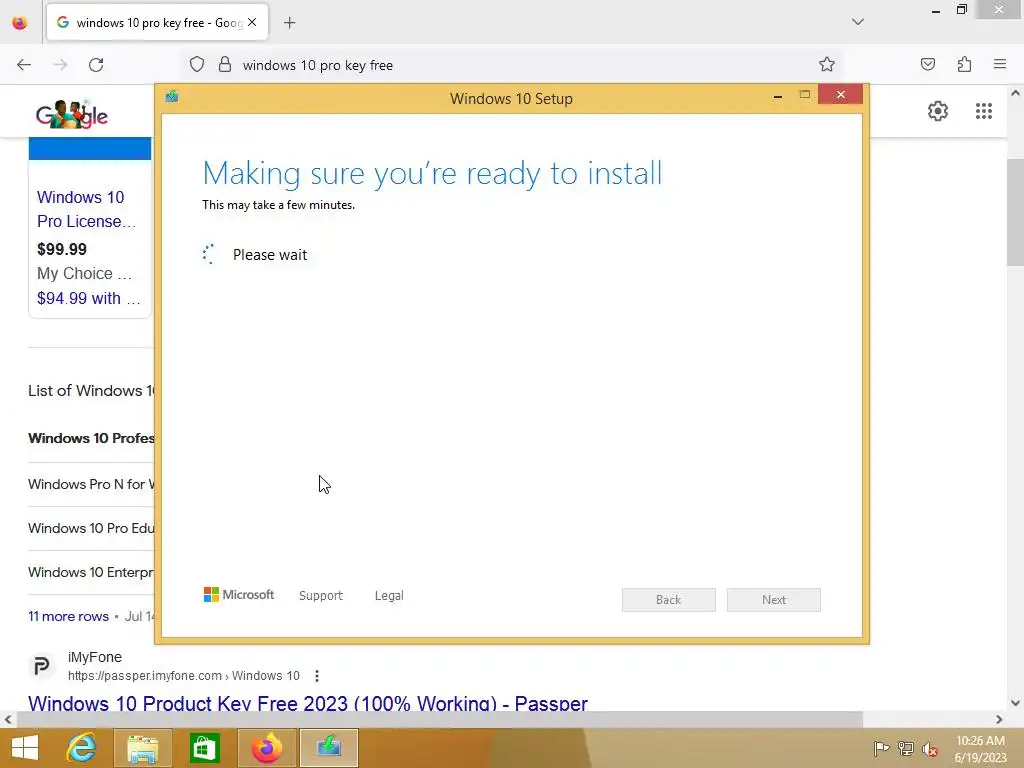Open the Firefox extensions puzzle icon

[964, 64]
